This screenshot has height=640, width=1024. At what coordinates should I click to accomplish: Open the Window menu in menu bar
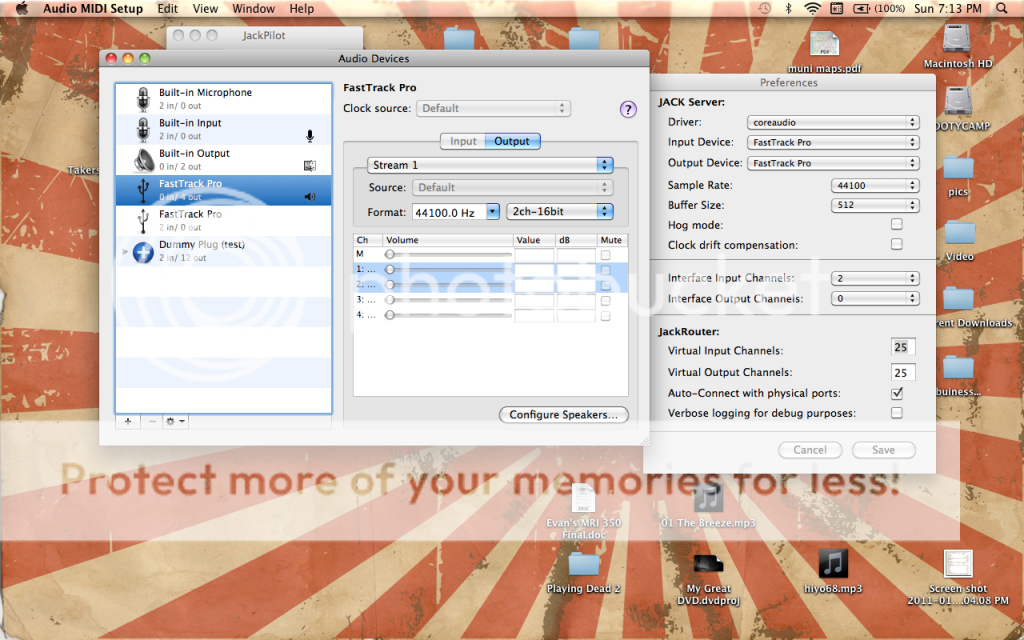[254, 9]
